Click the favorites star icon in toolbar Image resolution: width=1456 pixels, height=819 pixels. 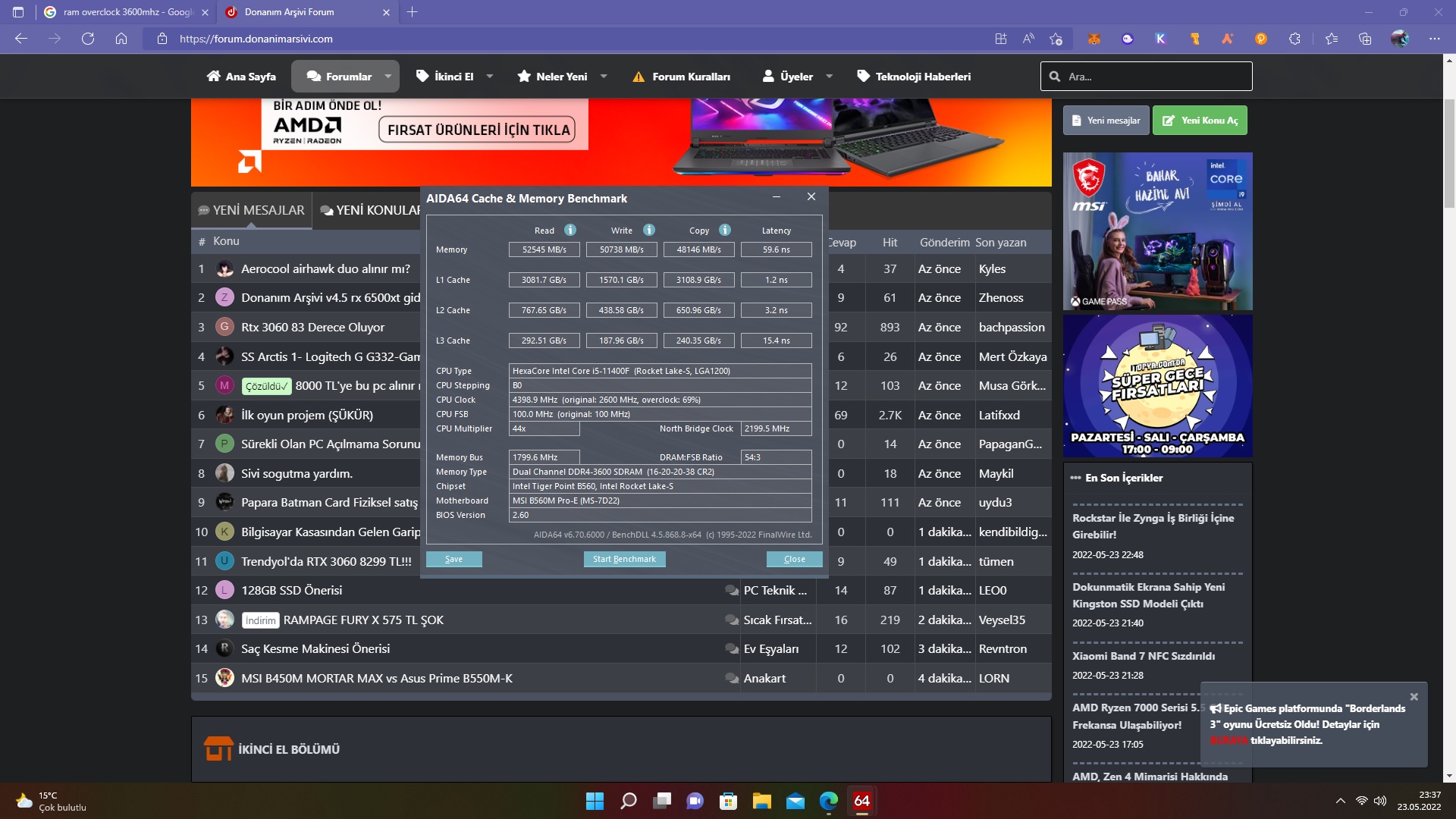1331,39
